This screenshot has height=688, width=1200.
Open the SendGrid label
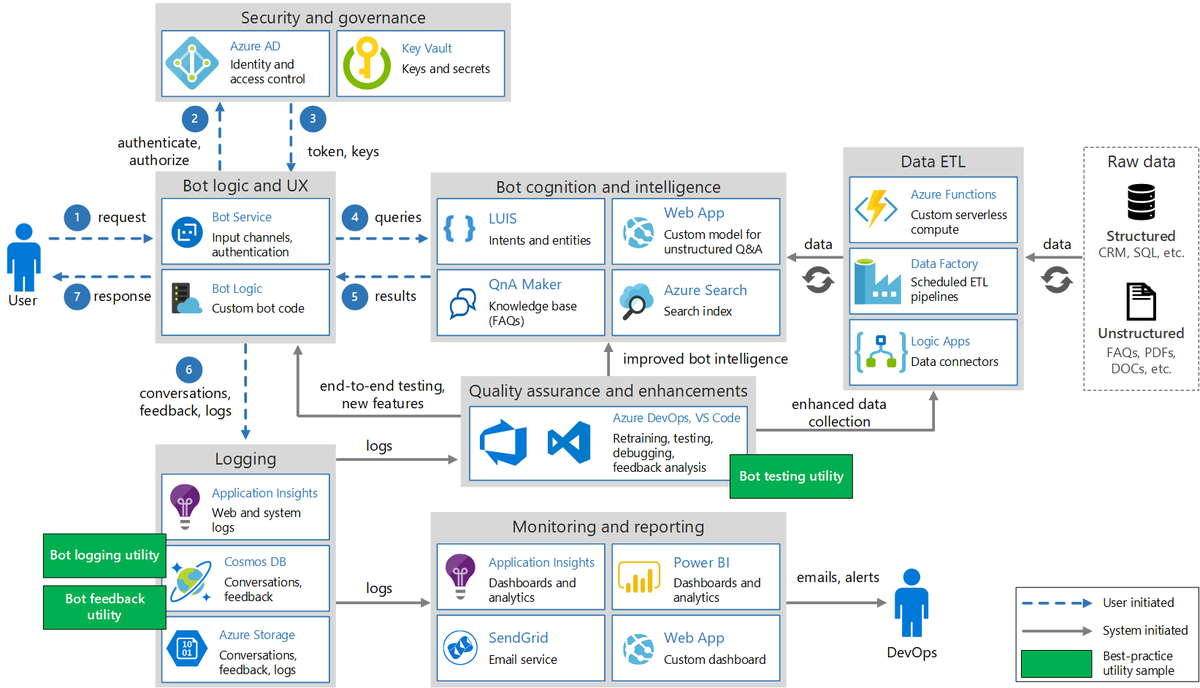(x=518, y=638)
